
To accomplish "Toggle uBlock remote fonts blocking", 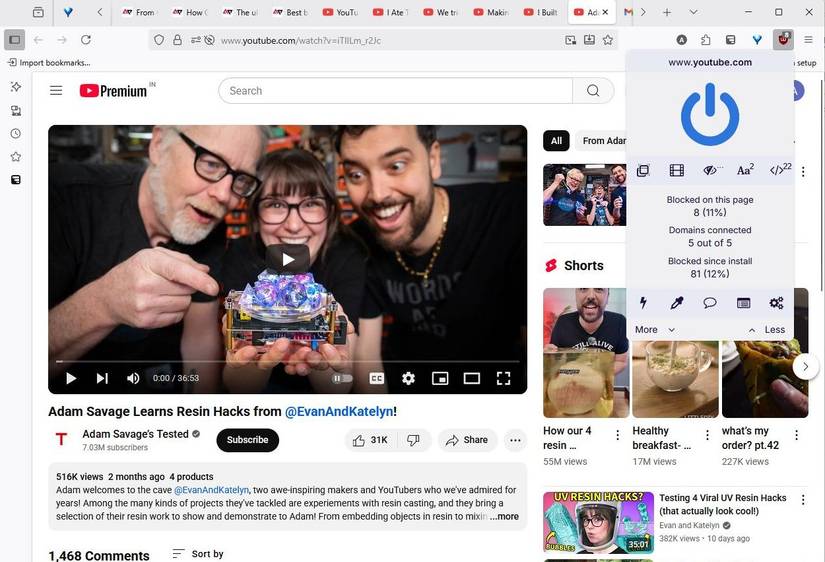I will [745, 171].
